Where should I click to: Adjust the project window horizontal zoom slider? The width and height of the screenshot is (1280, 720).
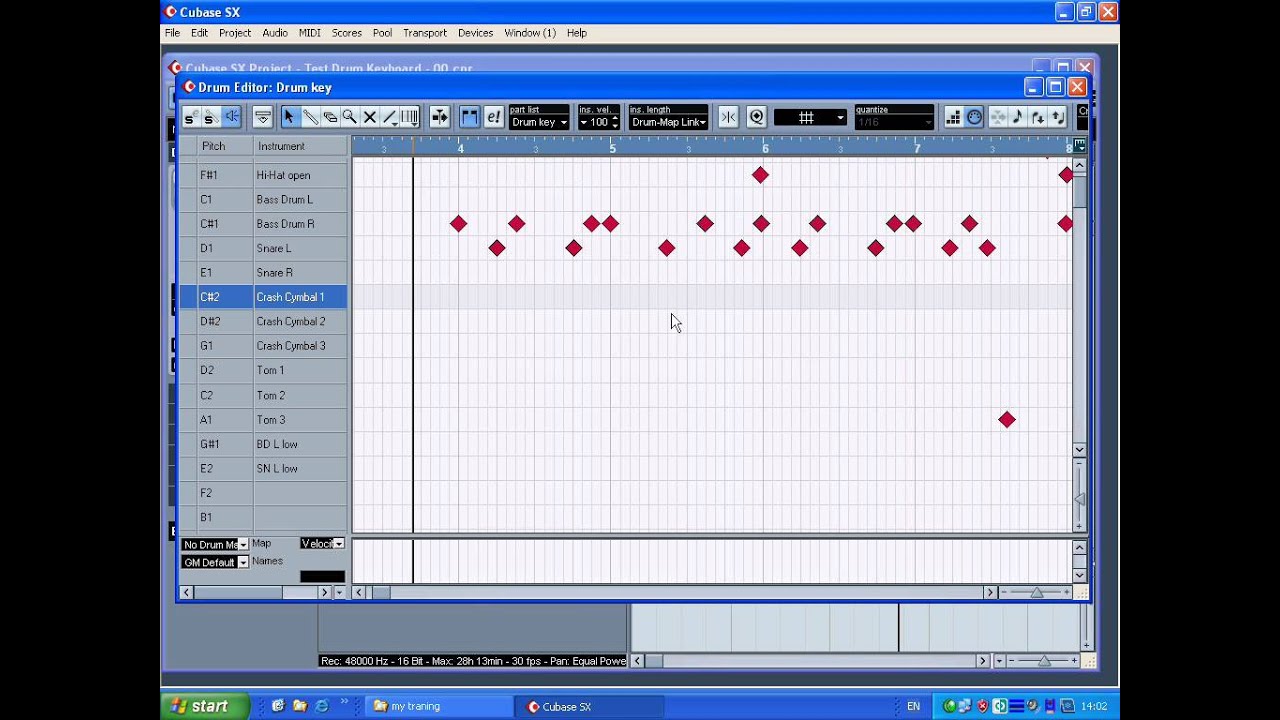(x=1043, y=660)
